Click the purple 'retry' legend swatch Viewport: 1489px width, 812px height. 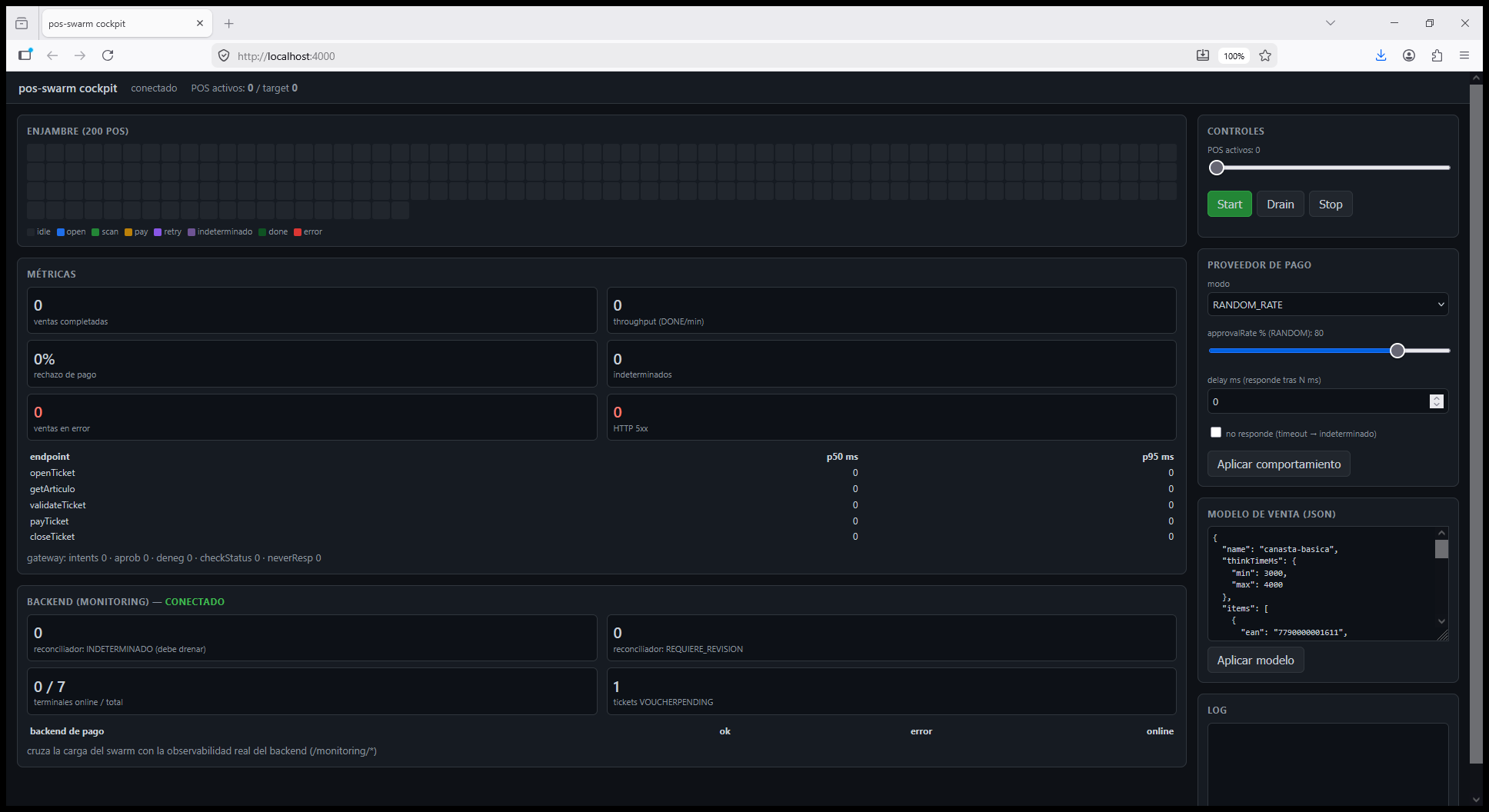coord(158,232)
